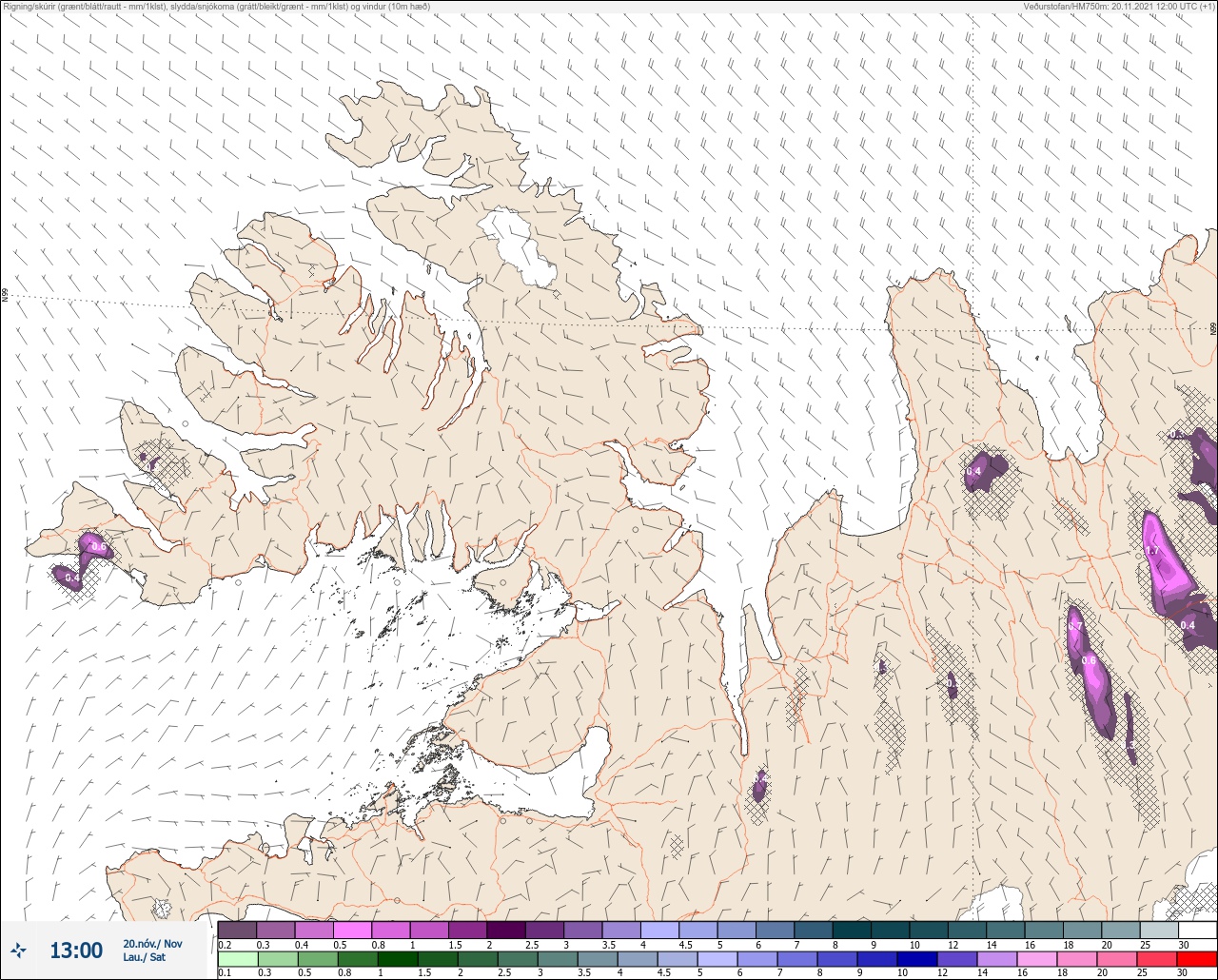Click the right-edge N99 latitude label

(x=1213, y=328)
